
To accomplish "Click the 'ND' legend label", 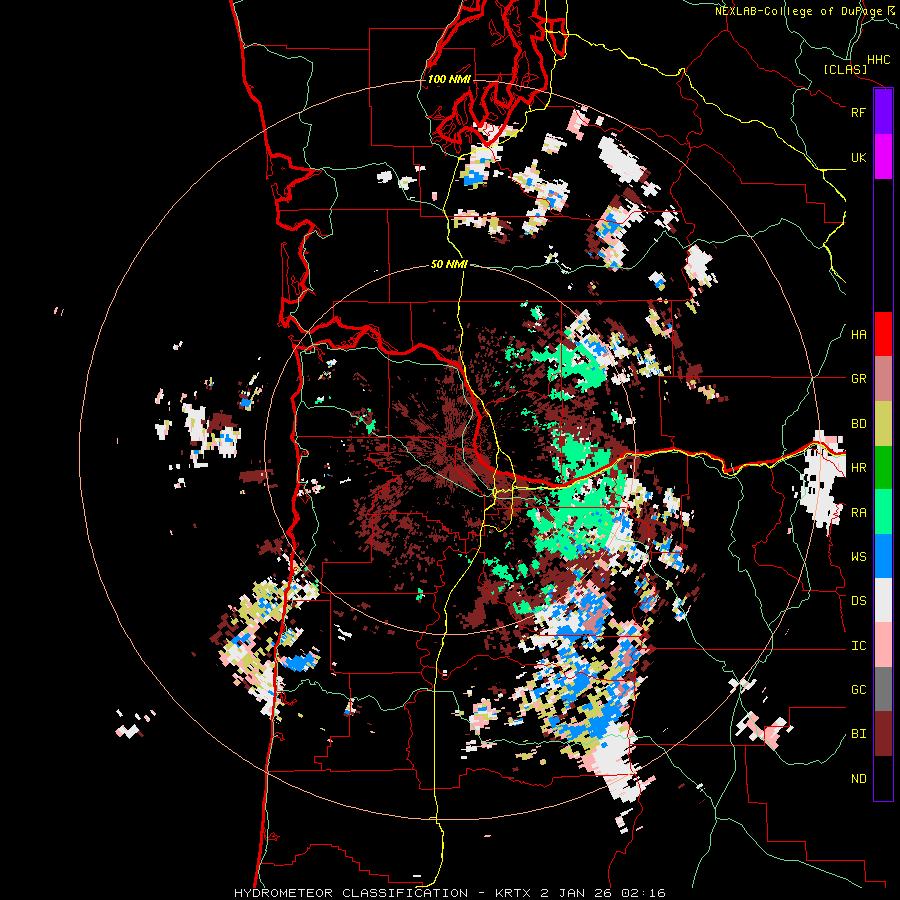I will (858, 779).
